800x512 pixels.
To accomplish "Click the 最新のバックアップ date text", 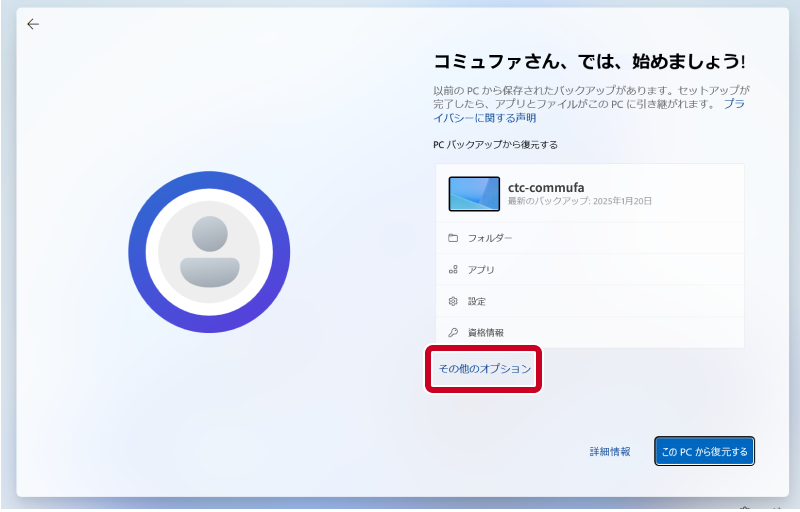I will (x=580, y=201).
